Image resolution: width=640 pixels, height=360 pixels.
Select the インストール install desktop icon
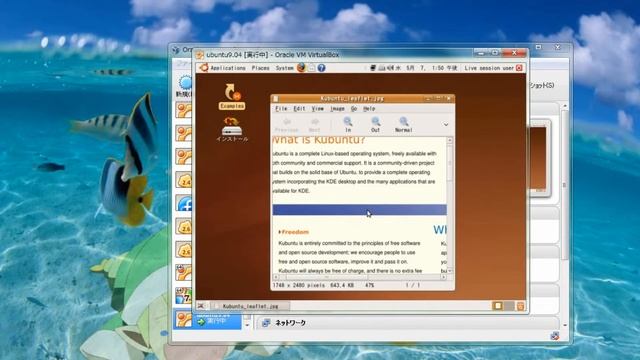tap(232, 130)
